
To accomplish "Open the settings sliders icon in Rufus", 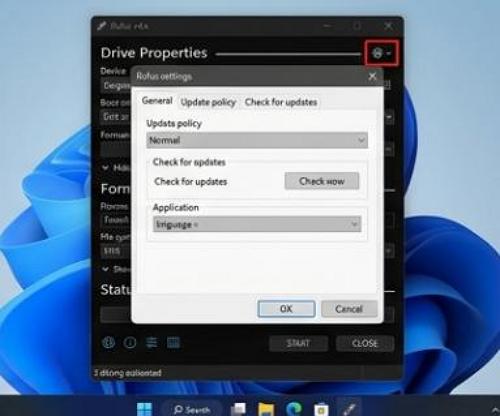I will coord(152,342).
